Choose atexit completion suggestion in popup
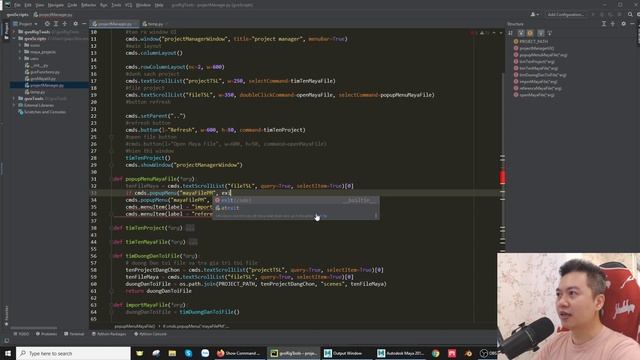This screenshot has height=360, width=640. [296, 208]
